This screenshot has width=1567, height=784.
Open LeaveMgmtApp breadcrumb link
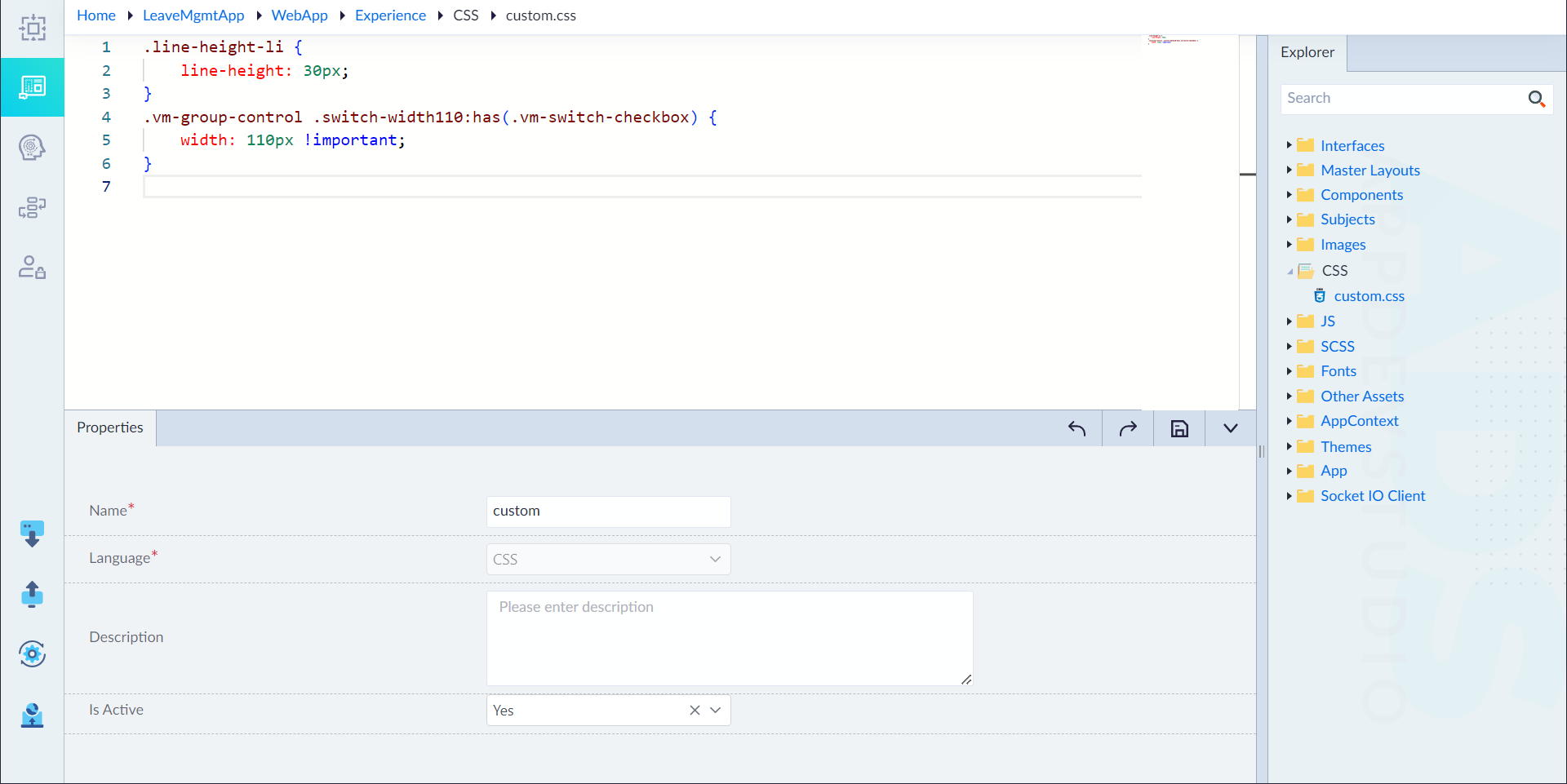193,16
